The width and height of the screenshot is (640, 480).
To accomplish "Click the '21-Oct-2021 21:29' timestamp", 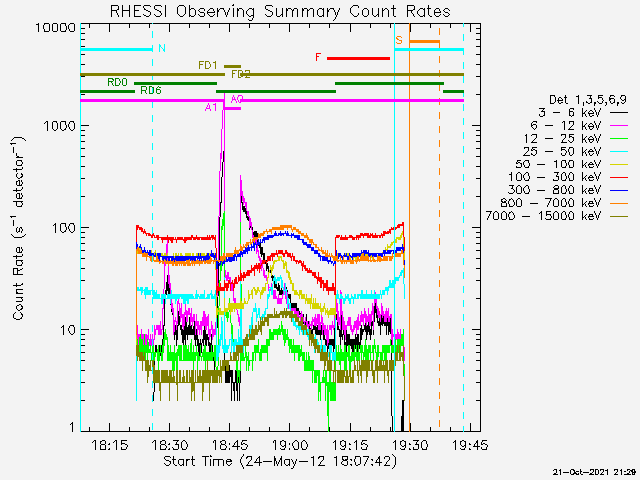I will coord(595,472).
